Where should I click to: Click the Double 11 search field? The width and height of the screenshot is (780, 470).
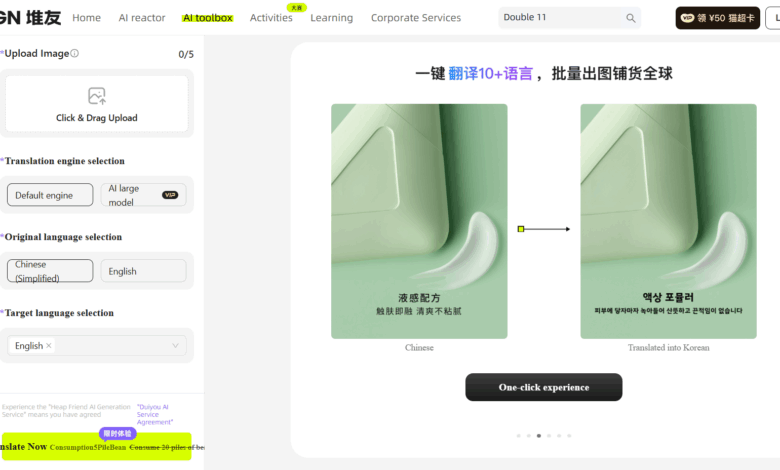tap(560, 18)
